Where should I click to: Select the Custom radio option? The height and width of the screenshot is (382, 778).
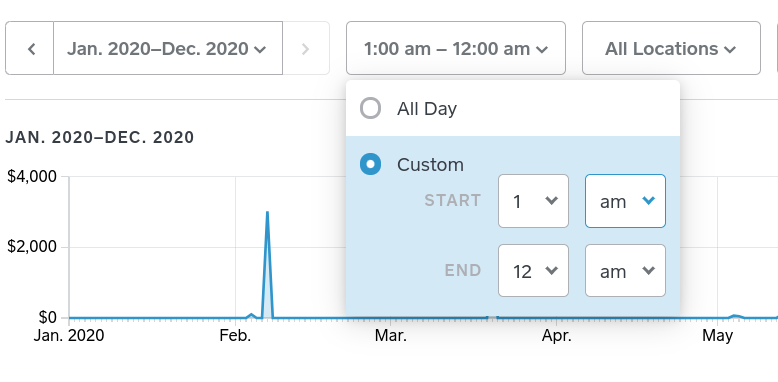point(370,164)
